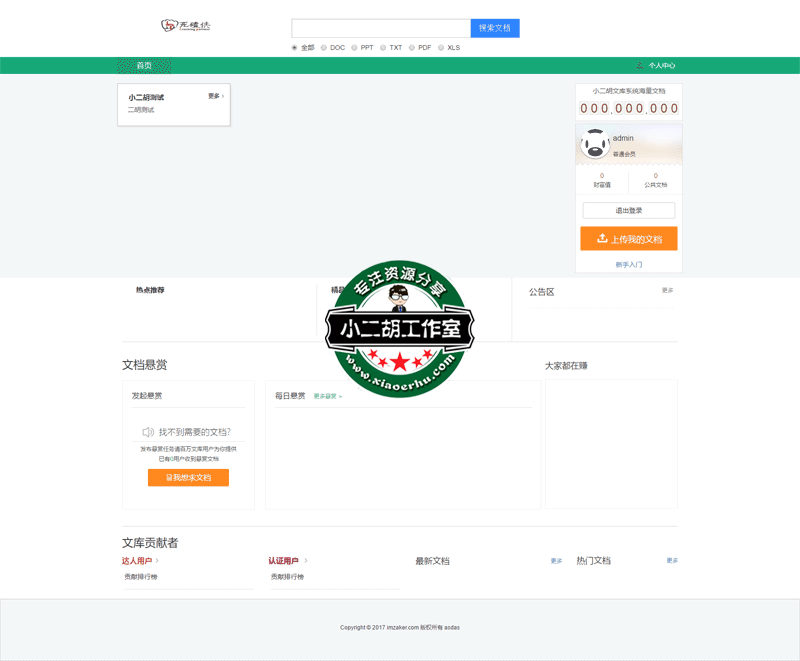Click the 我要求文档 orange button
Screen dimensions: 800x661
(188, 478)
